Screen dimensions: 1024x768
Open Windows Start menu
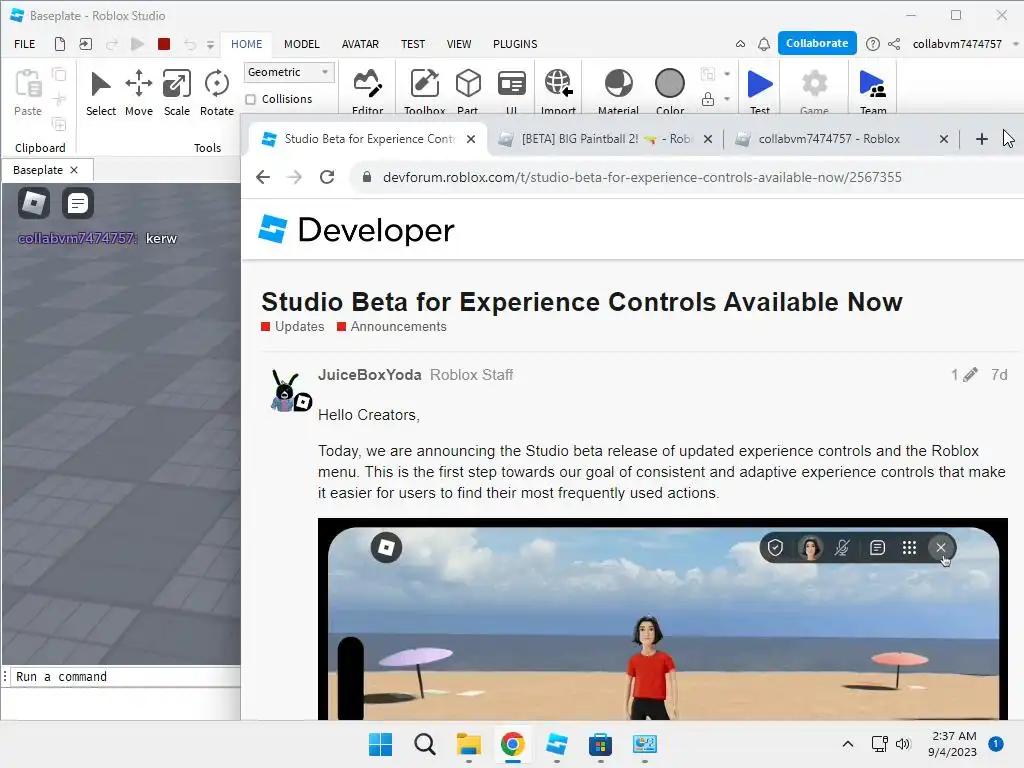[380, 744]
